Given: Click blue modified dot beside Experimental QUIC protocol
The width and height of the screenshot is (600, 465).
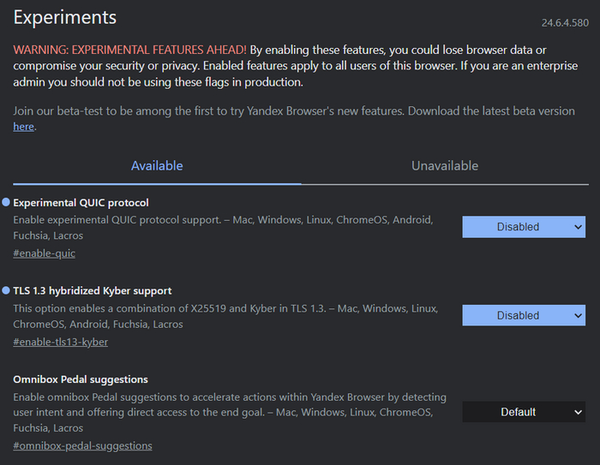Looking at the screenshot, I should [6, 202].
